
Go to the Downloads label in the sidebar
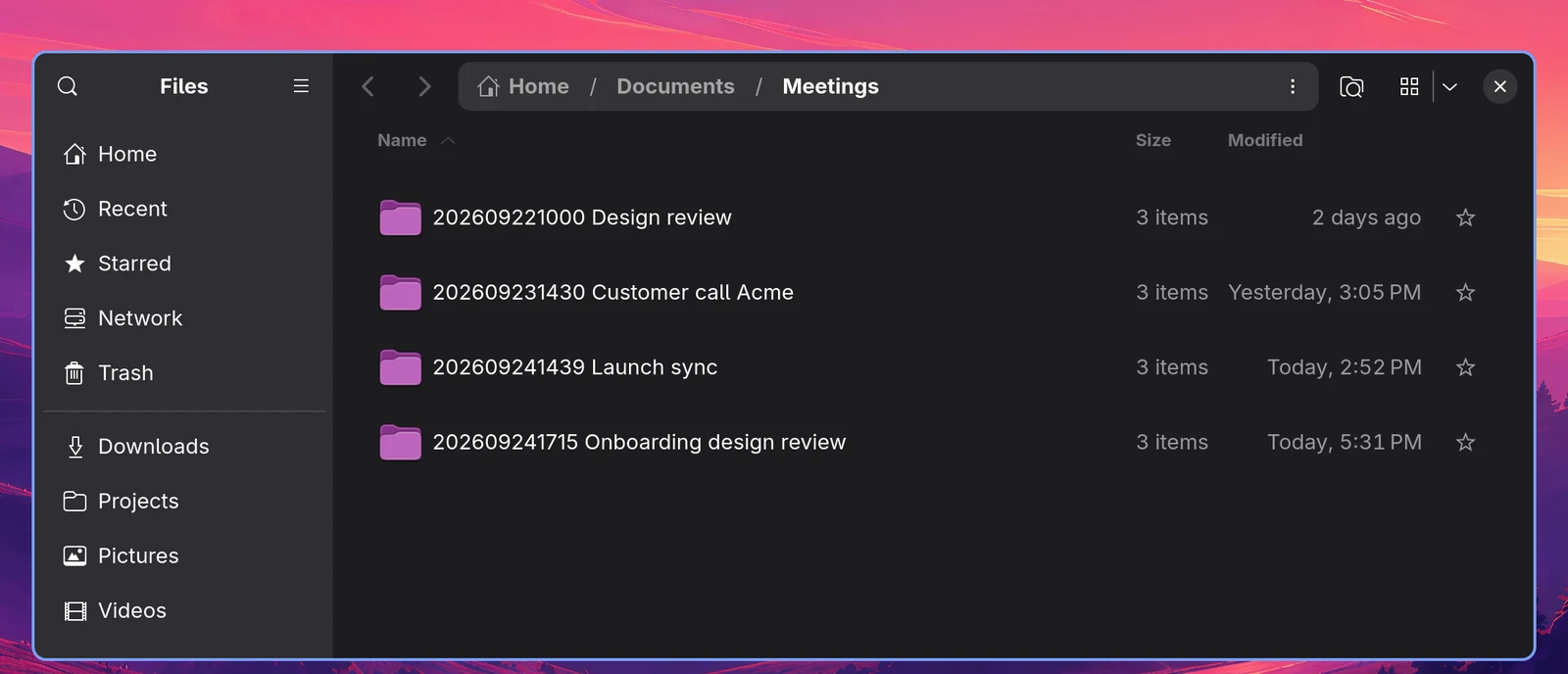click(154, 447)
